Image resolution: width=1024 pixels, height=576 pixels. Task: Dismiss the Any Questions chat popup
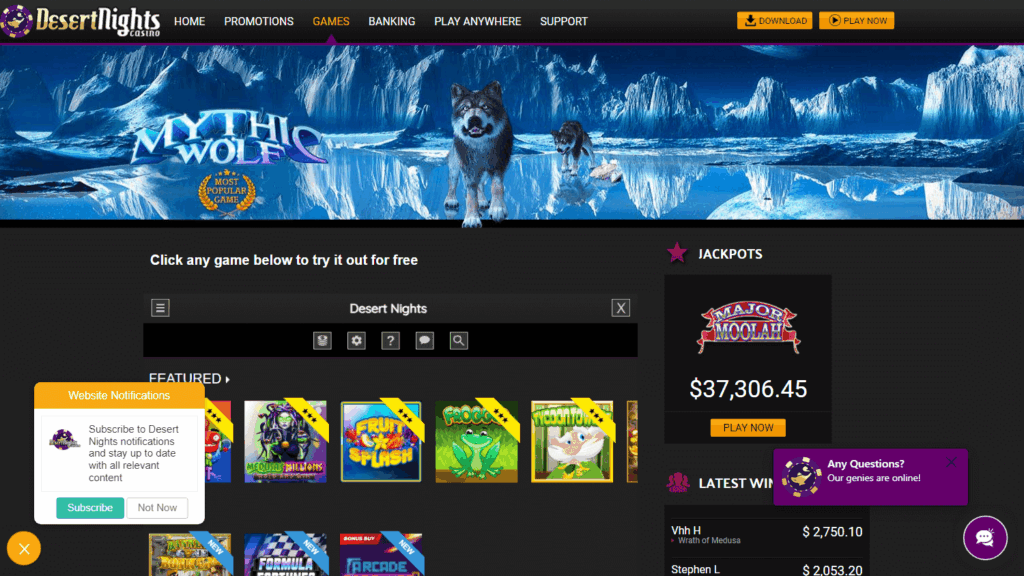pyautogui.click(x=950, y=463)
